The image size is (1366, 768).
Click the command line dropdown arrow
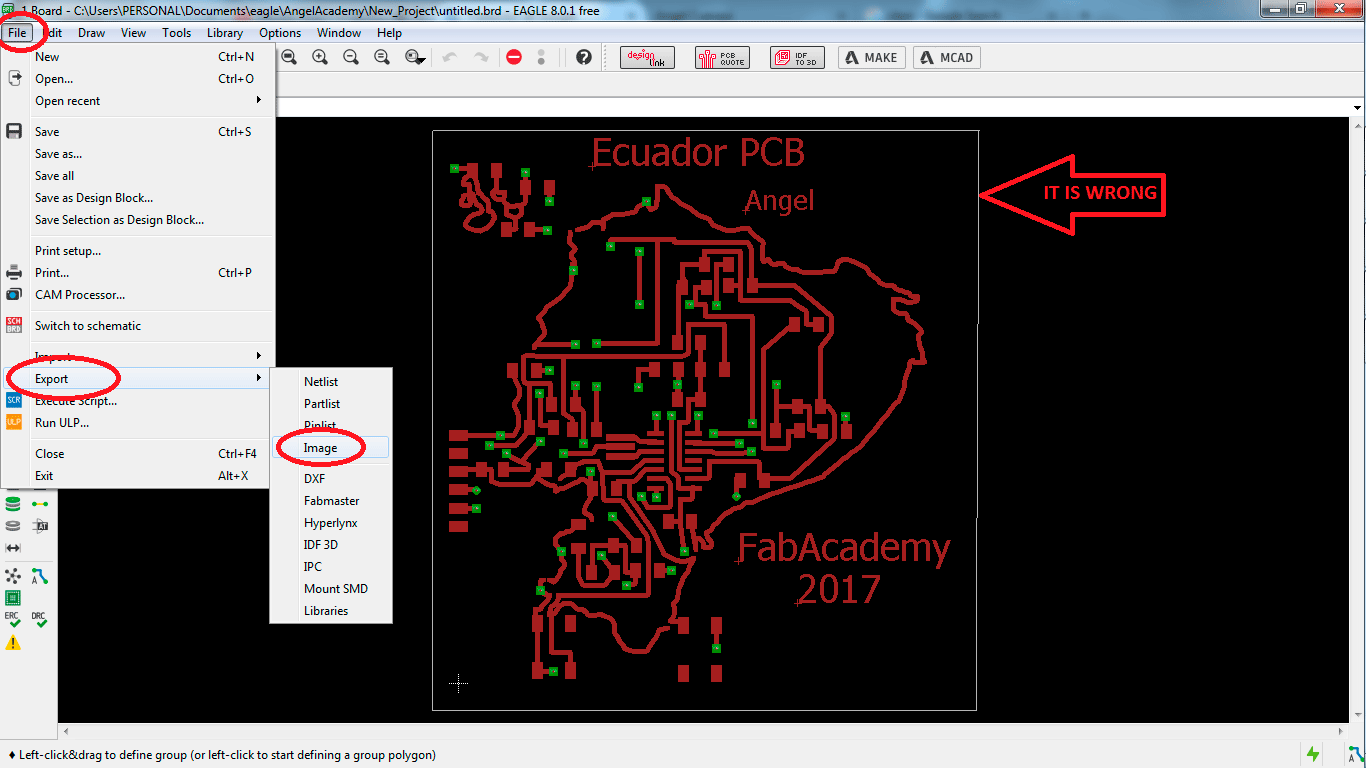pyautogui.click(x=1357, y=106)
